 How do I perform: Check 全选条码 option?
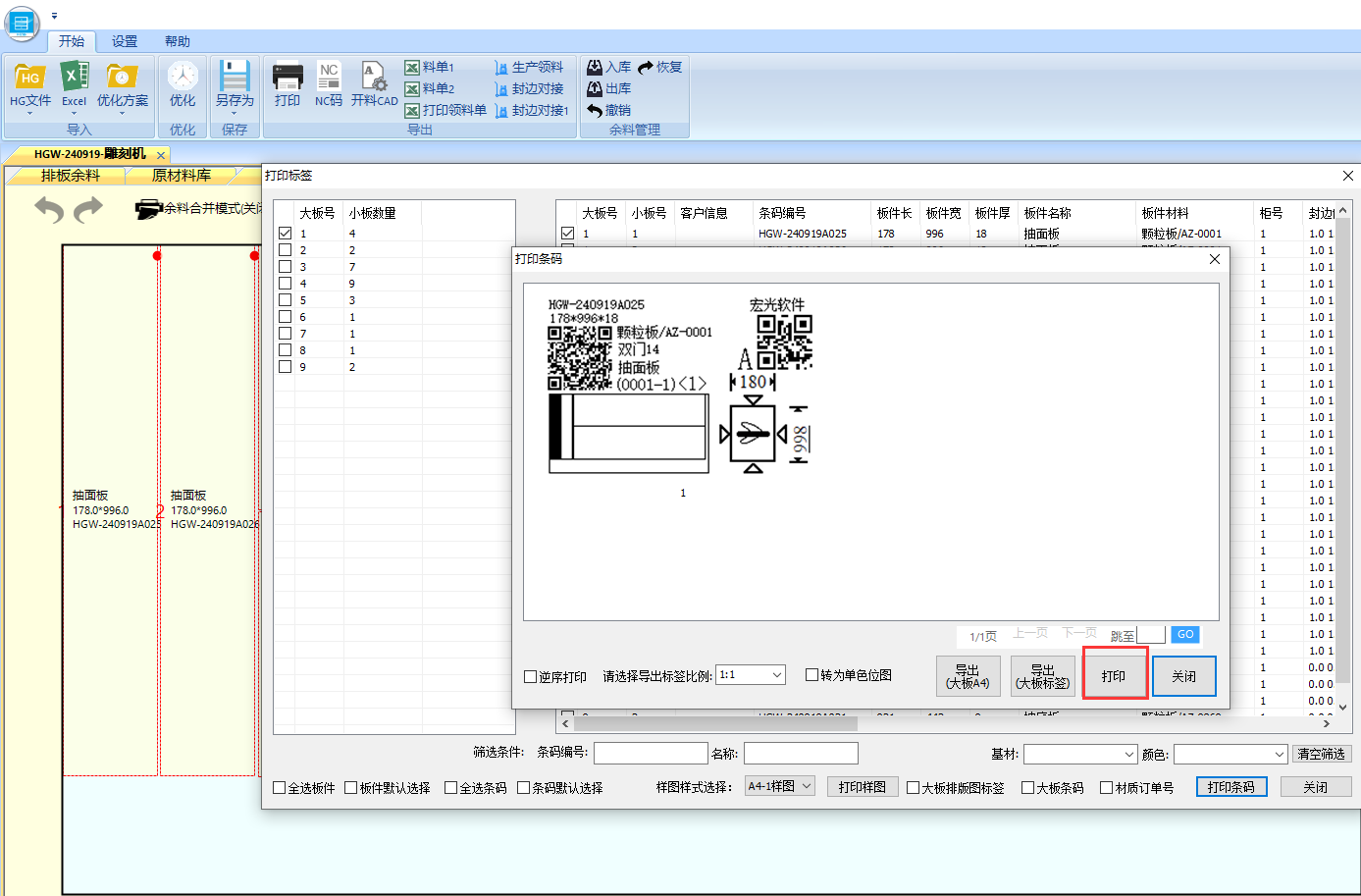click(x=450, y=788)
